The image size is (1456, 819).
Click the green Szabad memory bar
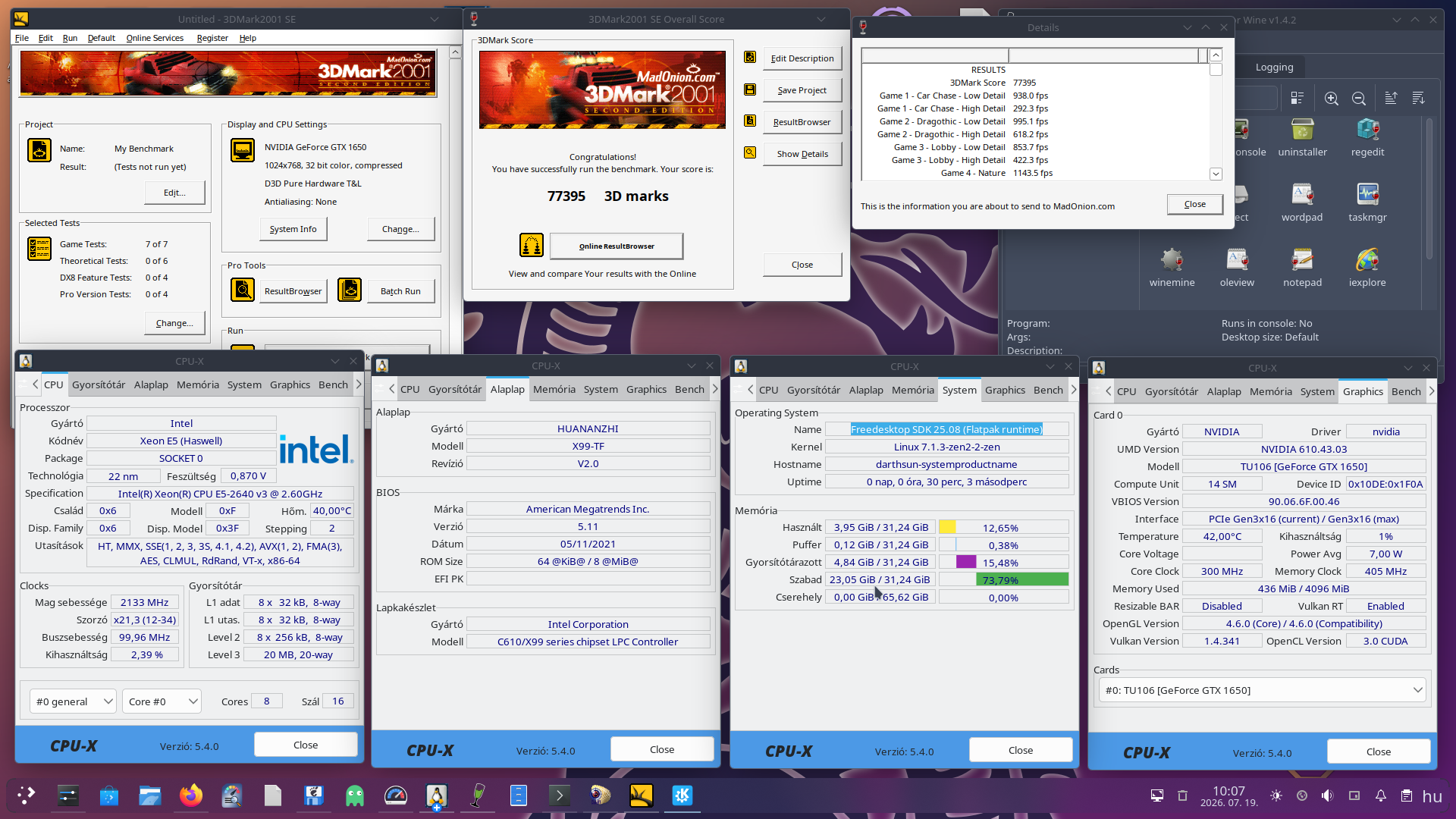coord(1022,579)
